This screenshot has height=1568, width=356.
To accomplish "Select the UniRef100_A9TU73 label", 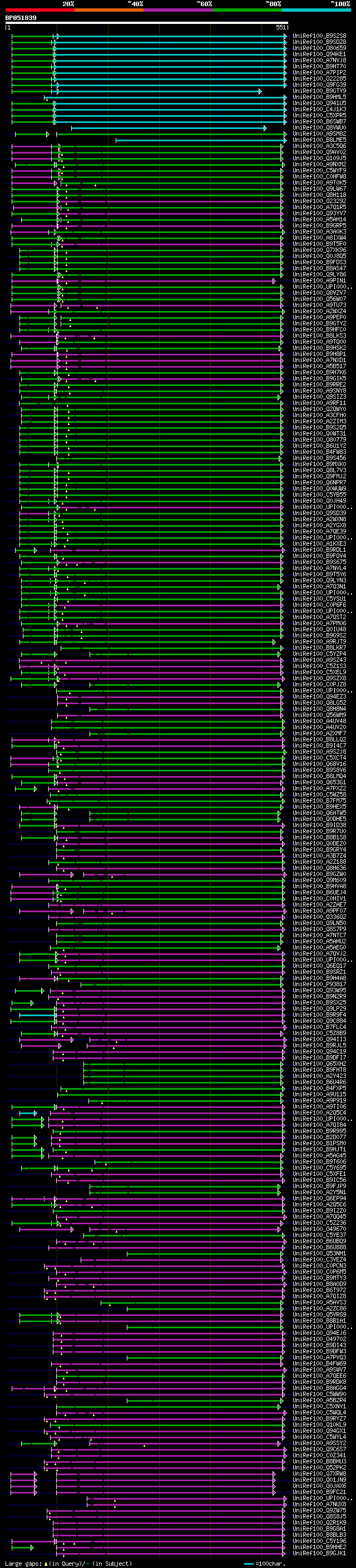I will [x=319, y=305].
